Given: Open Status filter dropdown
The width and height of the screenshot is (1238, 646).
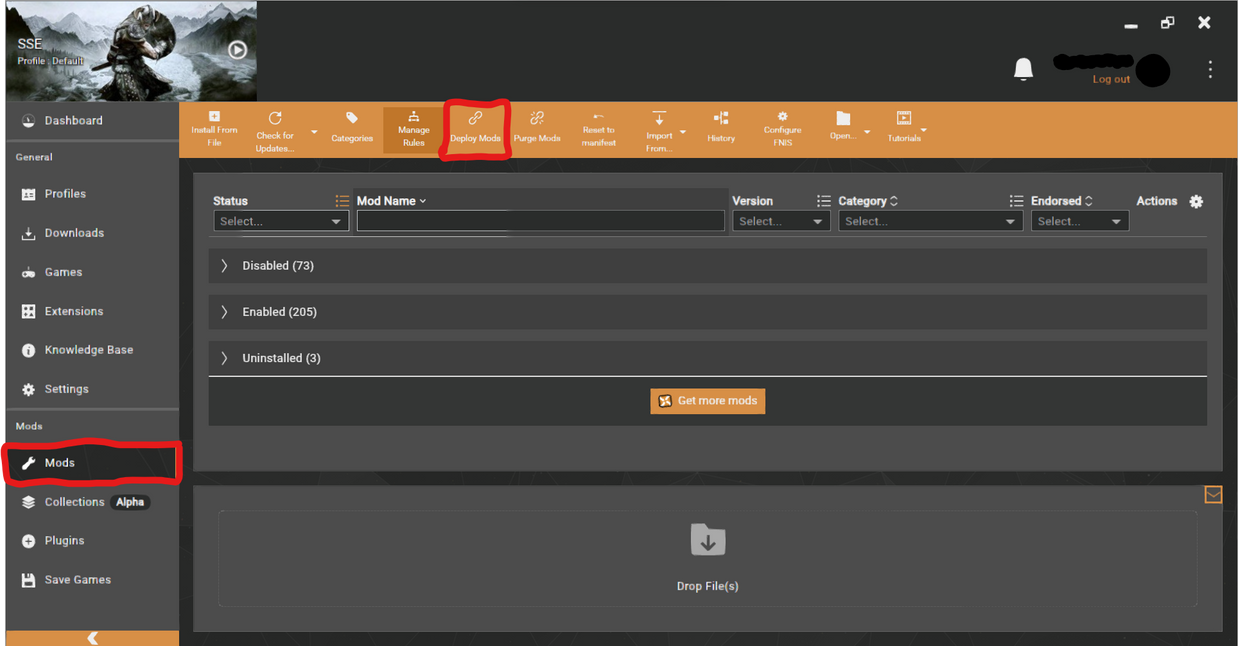Looking at the screenshot, I should 281,221.
